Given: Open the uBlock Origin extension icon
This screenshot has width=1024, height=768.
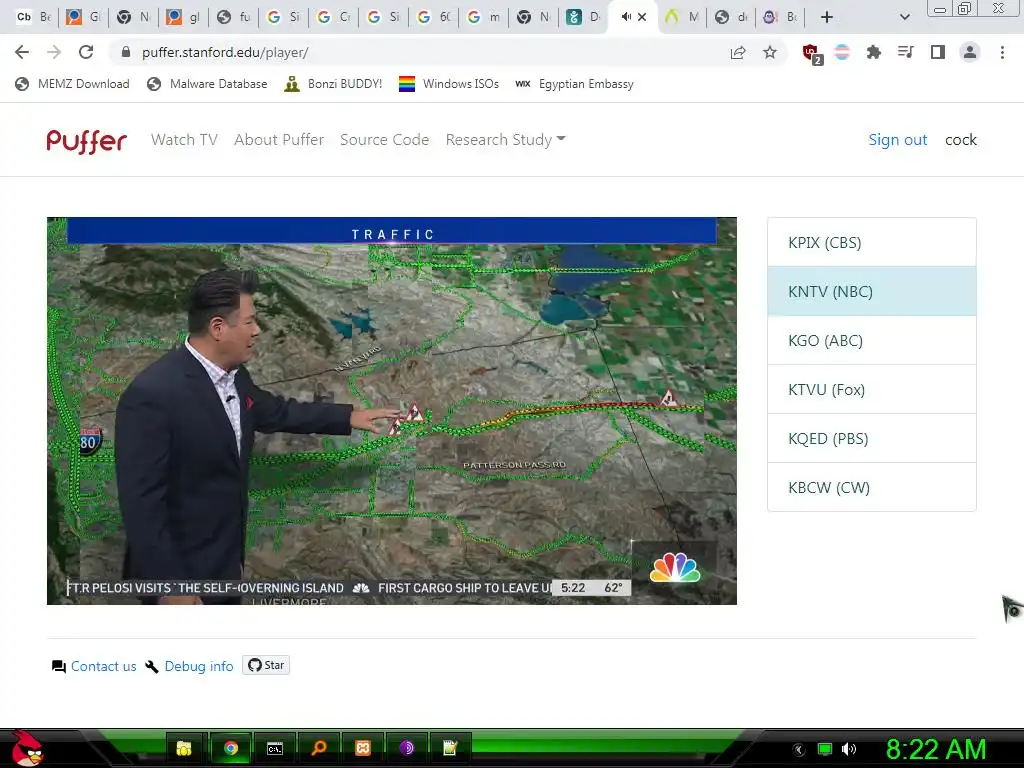Looking at the screenshot, I should click(812, 54).
